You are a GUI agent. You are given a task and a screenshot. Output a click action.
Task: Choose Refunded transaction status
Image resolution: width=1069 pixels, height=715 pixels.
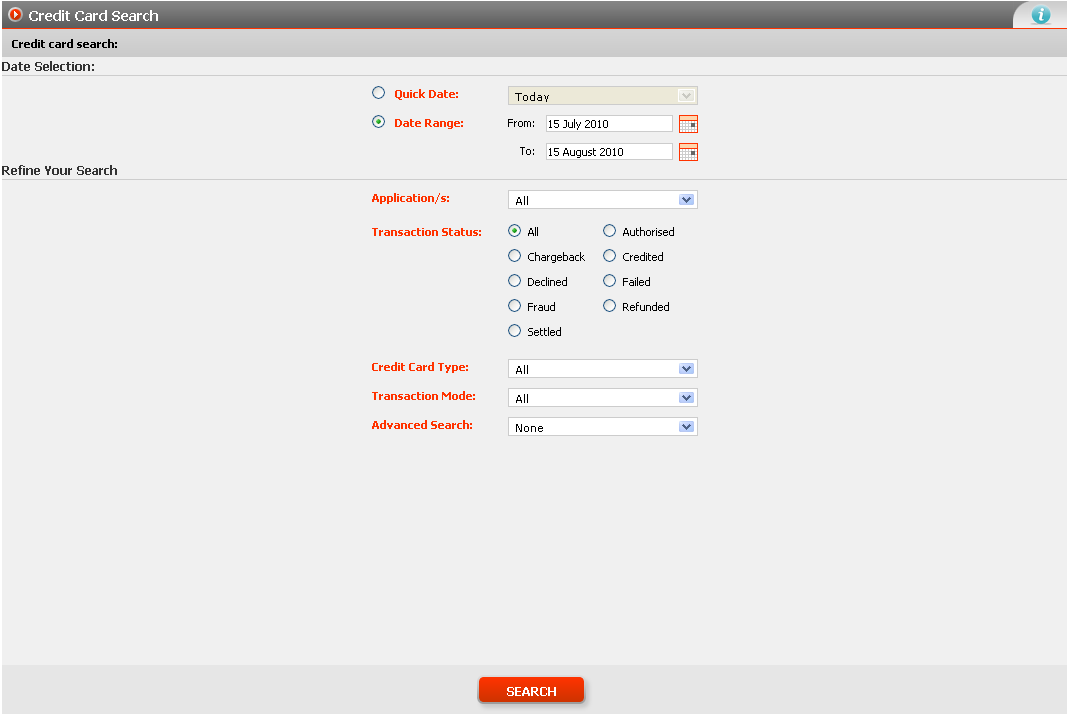(609, 306)
